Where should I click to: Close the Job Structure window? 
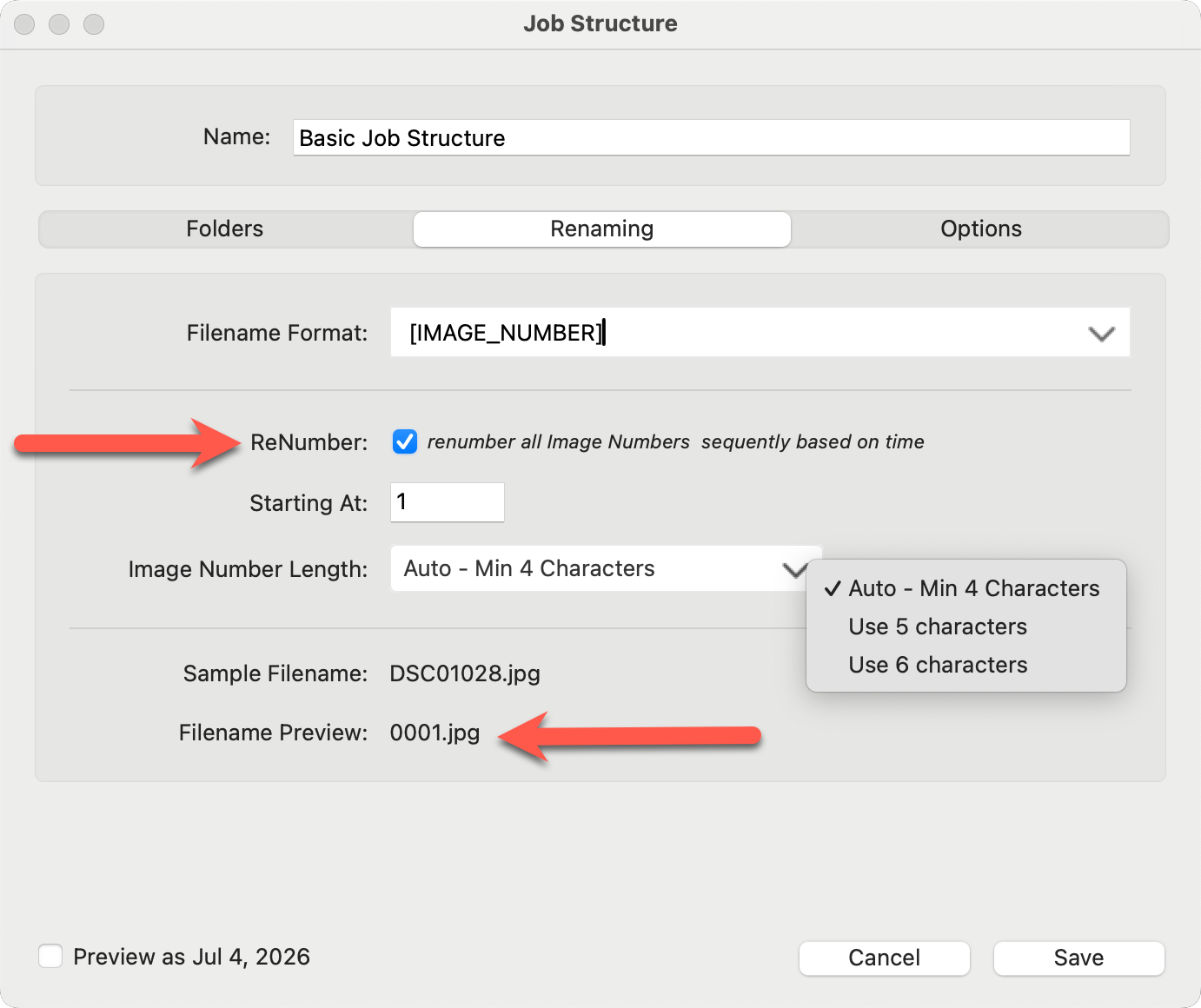(24, 24)
